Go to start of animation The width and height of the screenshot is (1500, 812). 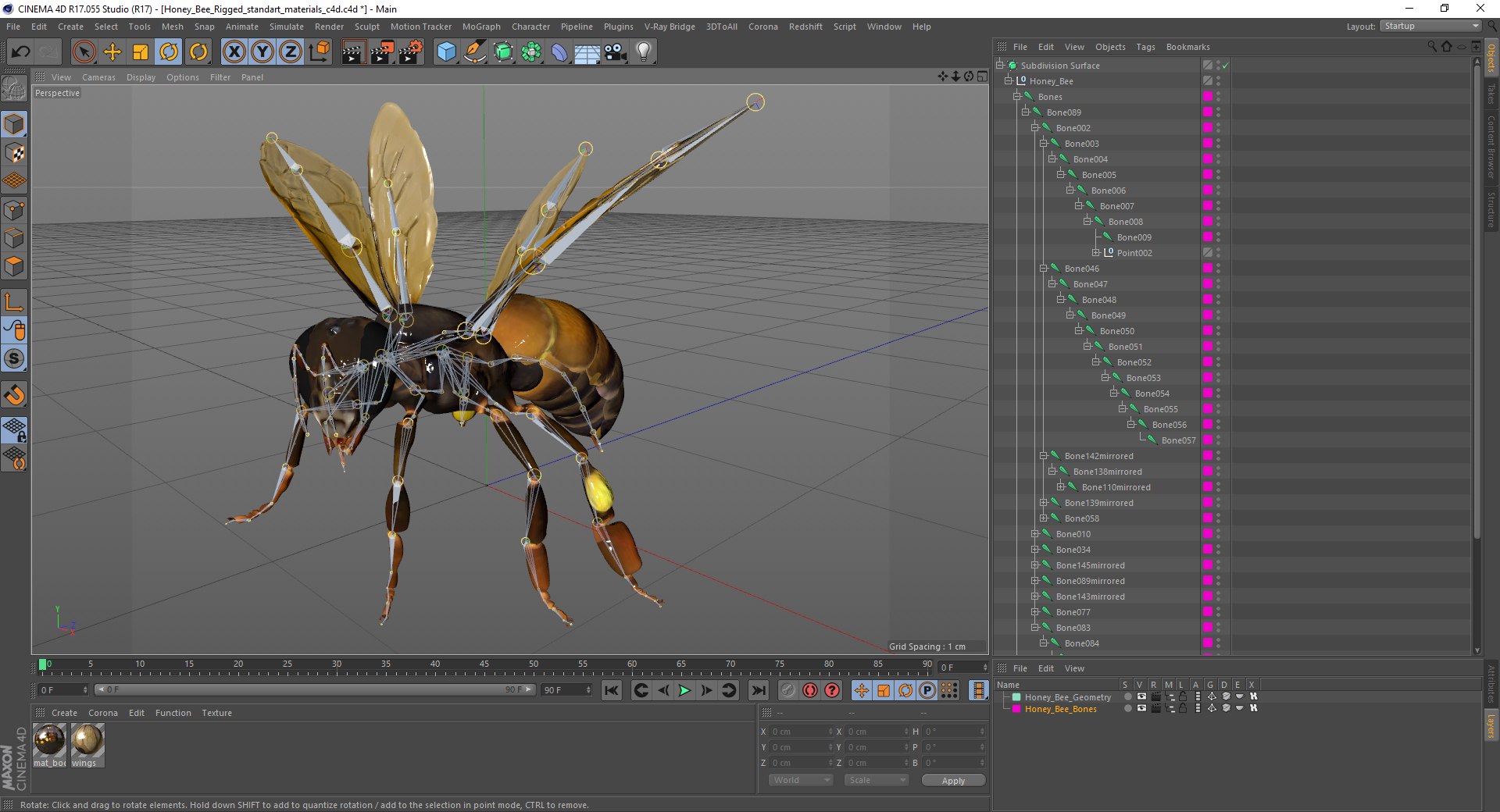(x=612, y=690)
